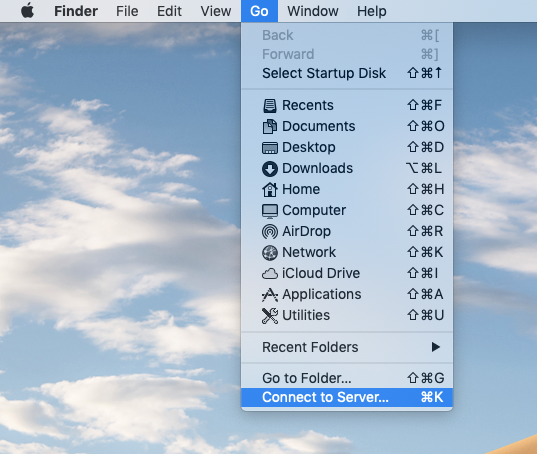Go to the Utilities folder
This screenshot has height=454, width=537.
click(x=347, y=315)
